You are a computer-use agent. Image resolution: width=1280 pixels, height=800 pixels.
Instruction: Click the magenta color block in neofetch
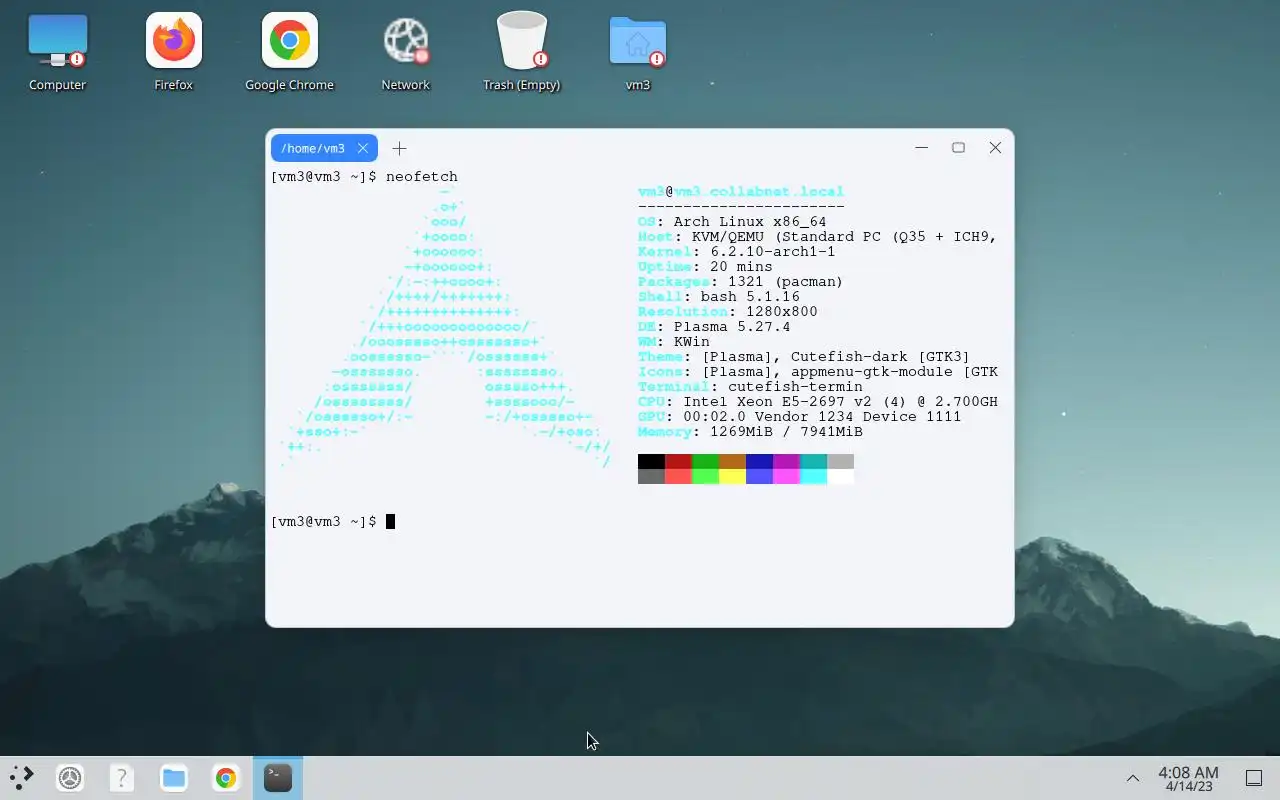pos(786,461)
